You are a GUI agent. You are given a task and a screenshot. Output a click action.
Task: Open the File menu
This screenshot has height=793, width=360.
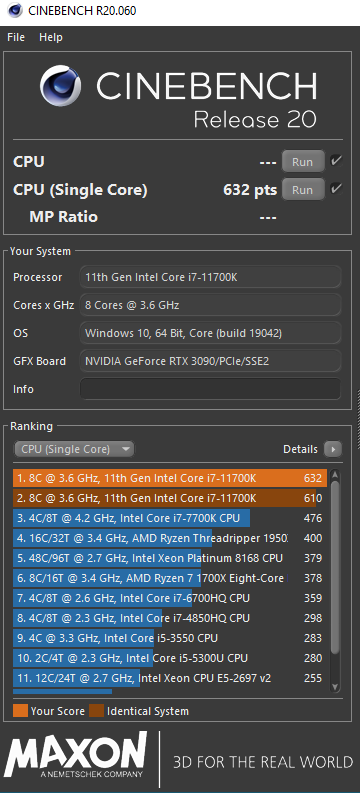point(16,37)
